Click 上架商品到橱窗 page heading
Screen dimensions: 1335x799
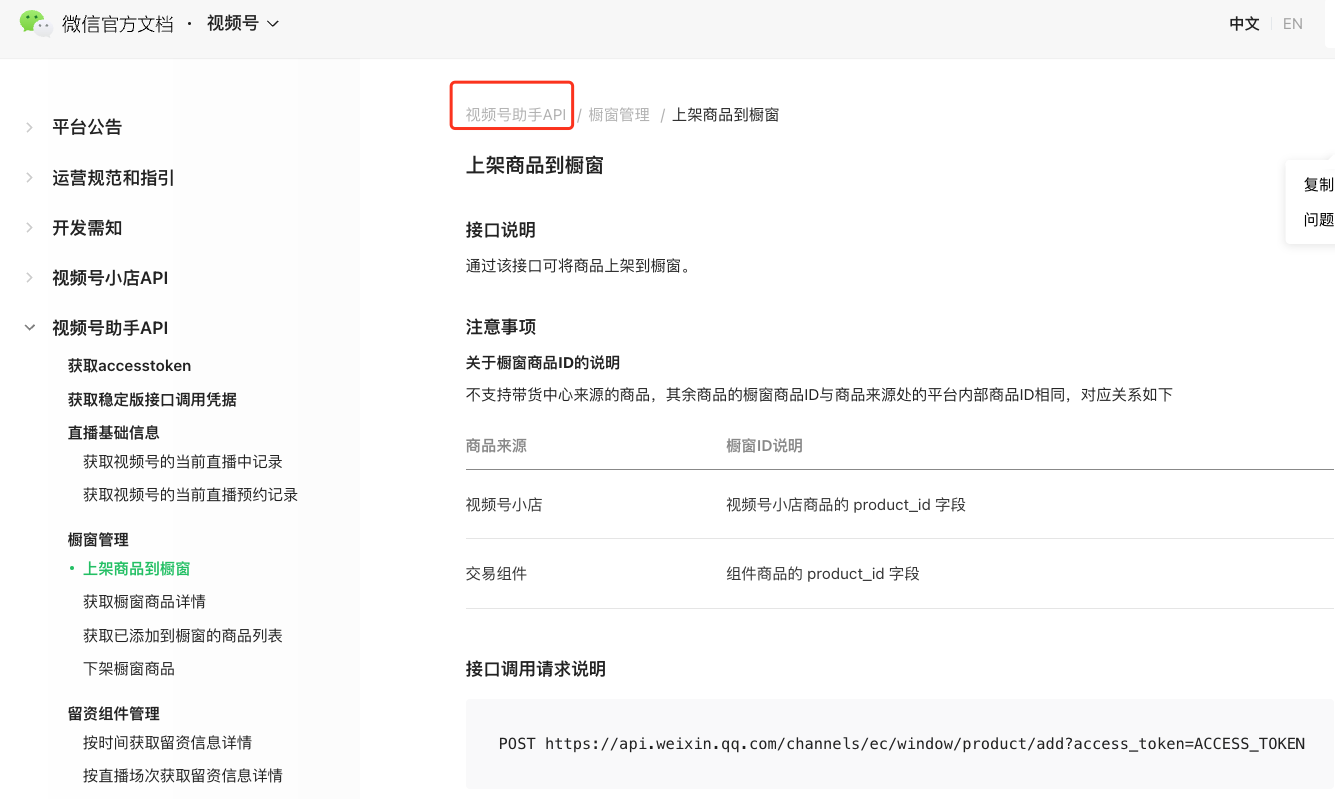(x=535, y=166)
